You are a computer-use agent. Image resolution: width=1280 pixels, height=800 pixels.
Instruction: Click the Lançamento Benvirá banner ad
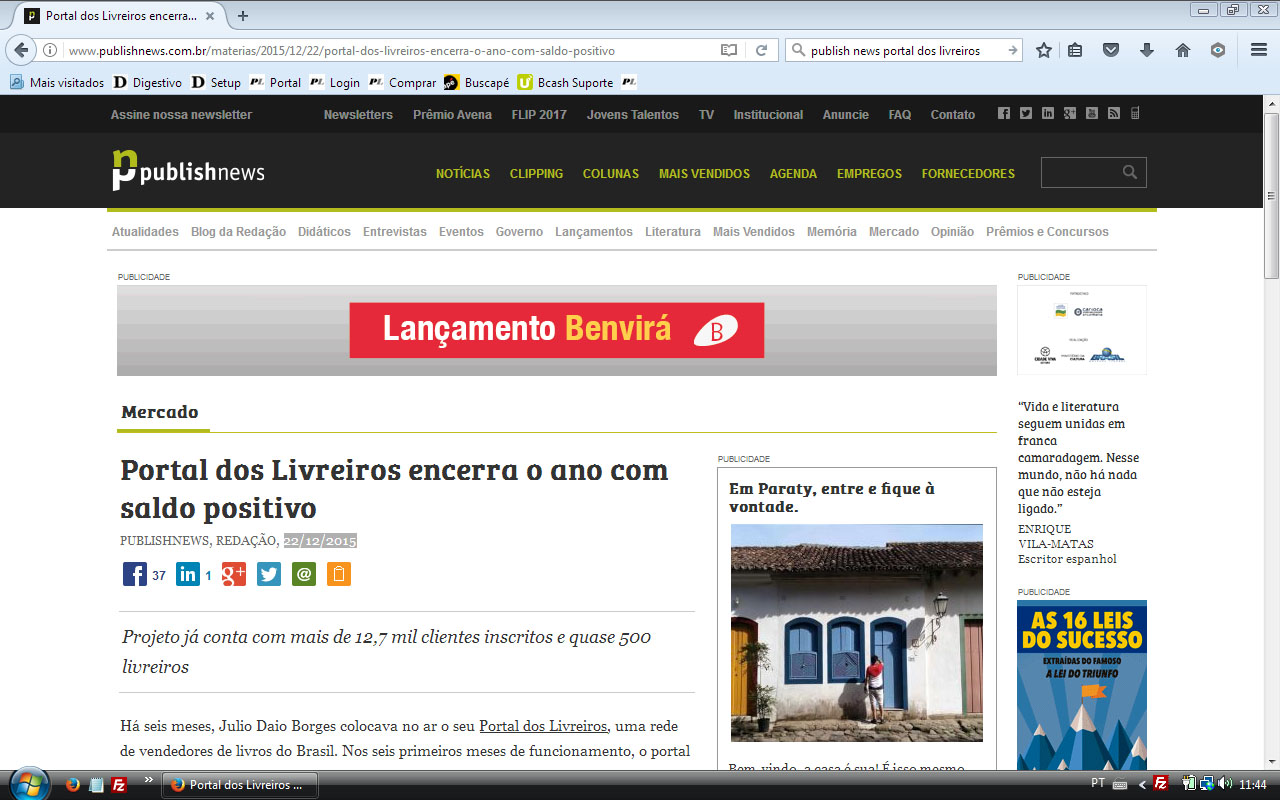point(557,330)
